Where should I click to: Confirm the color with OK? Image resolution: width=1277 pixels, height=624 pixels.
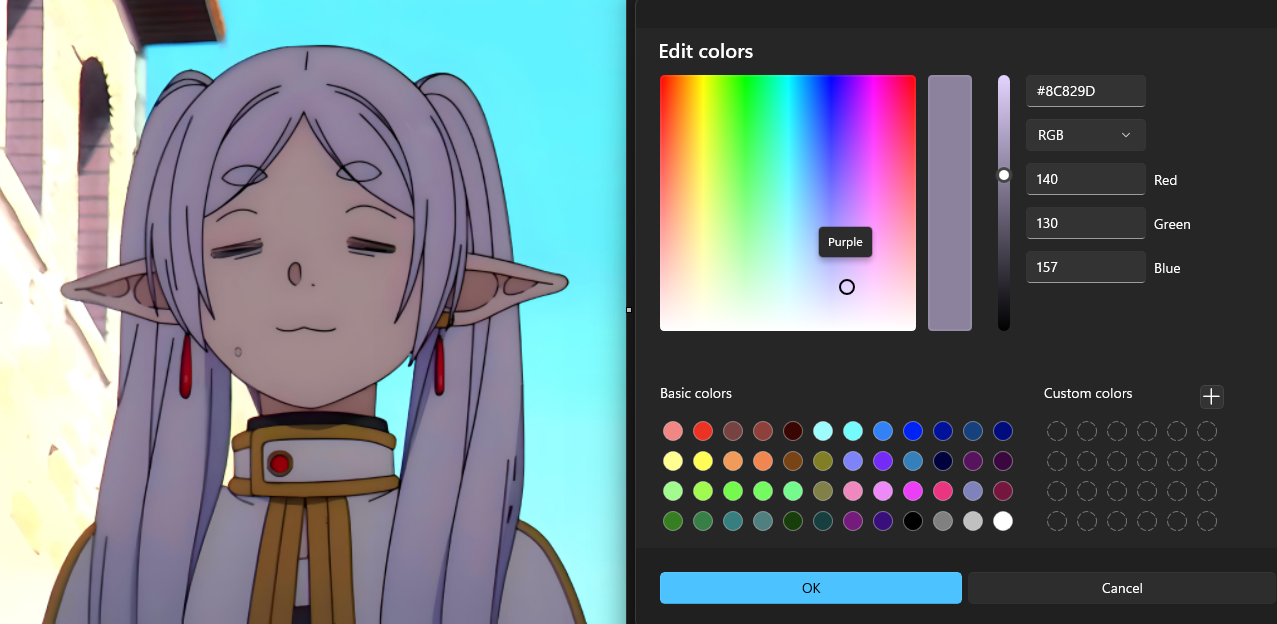tap(811, 588)
